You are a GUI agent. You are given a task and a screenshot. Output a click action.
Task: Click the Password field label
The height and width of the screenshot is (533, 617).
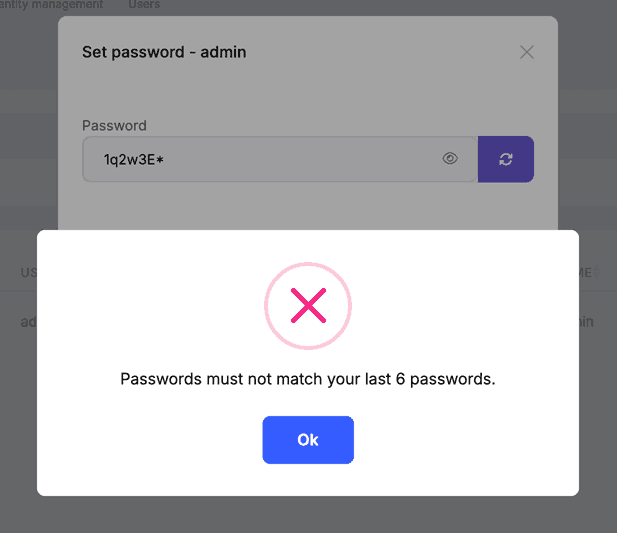(114, 126)
